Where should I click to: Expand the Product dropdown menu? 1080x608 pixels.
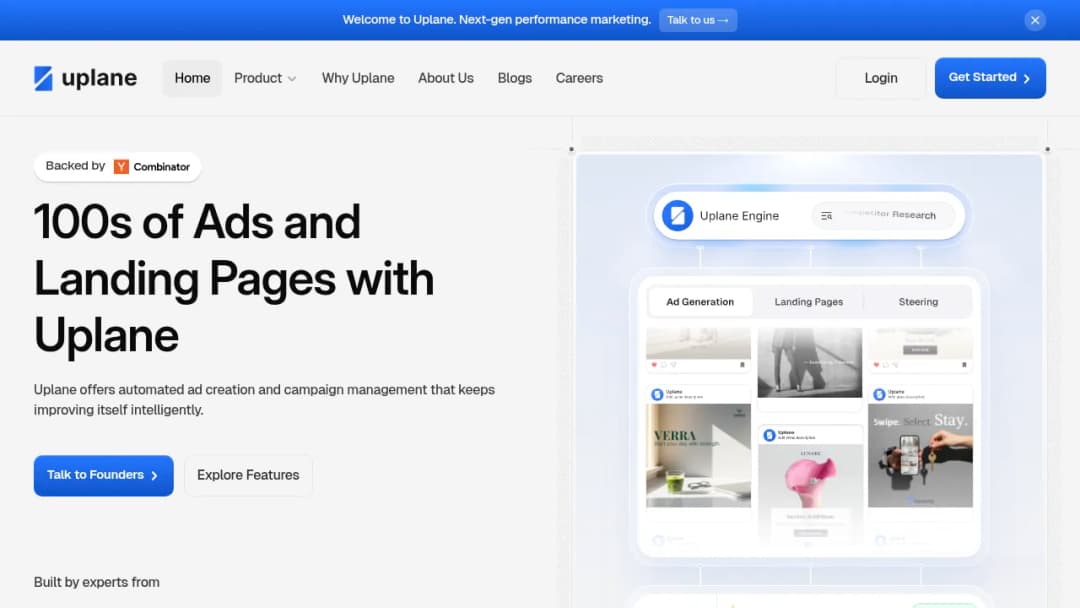click(265, 78)
